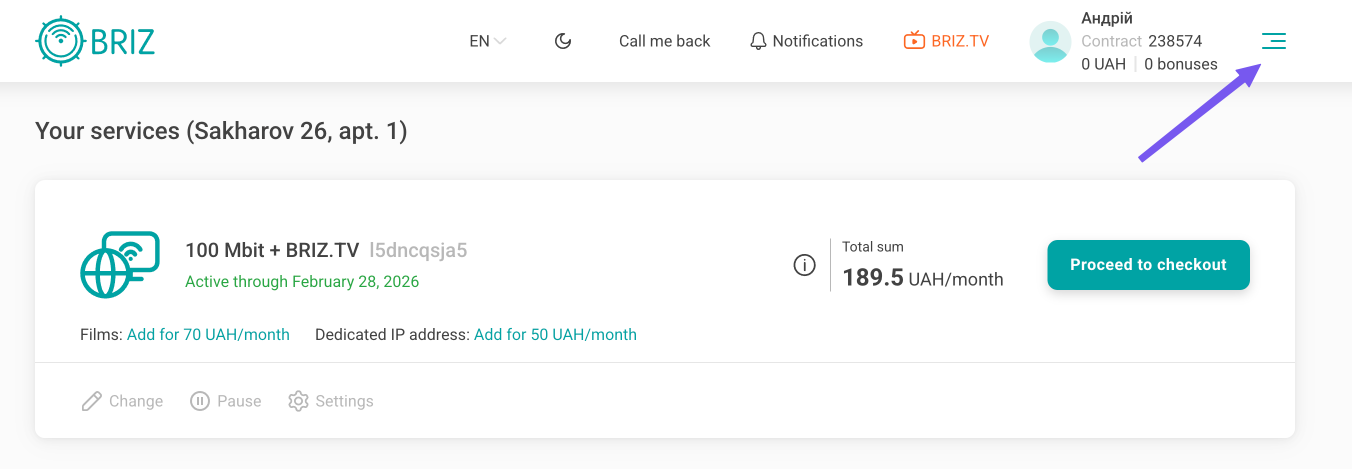Add dedicated IP for 50 UAH/month
The height and width of the screenshot is (469, 1352).
point(555,335)
